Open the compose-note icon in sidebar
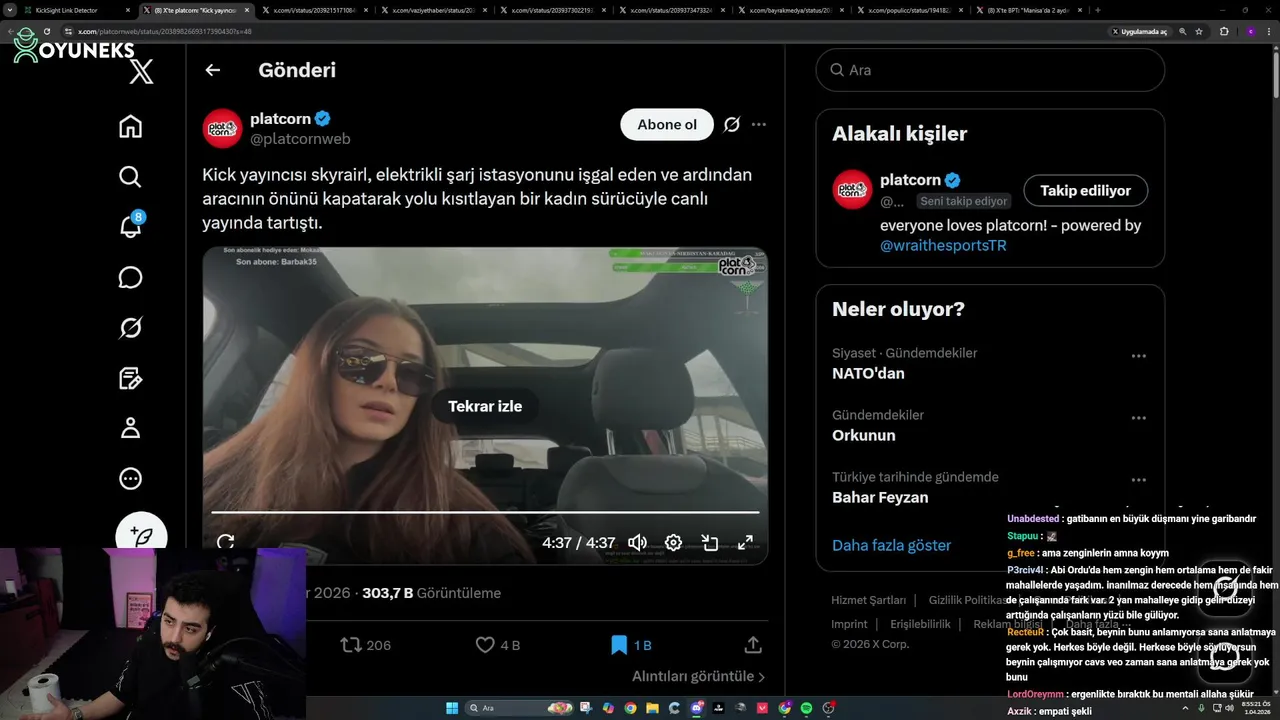This screenshot has height=720, width=1280. [130, 378]
